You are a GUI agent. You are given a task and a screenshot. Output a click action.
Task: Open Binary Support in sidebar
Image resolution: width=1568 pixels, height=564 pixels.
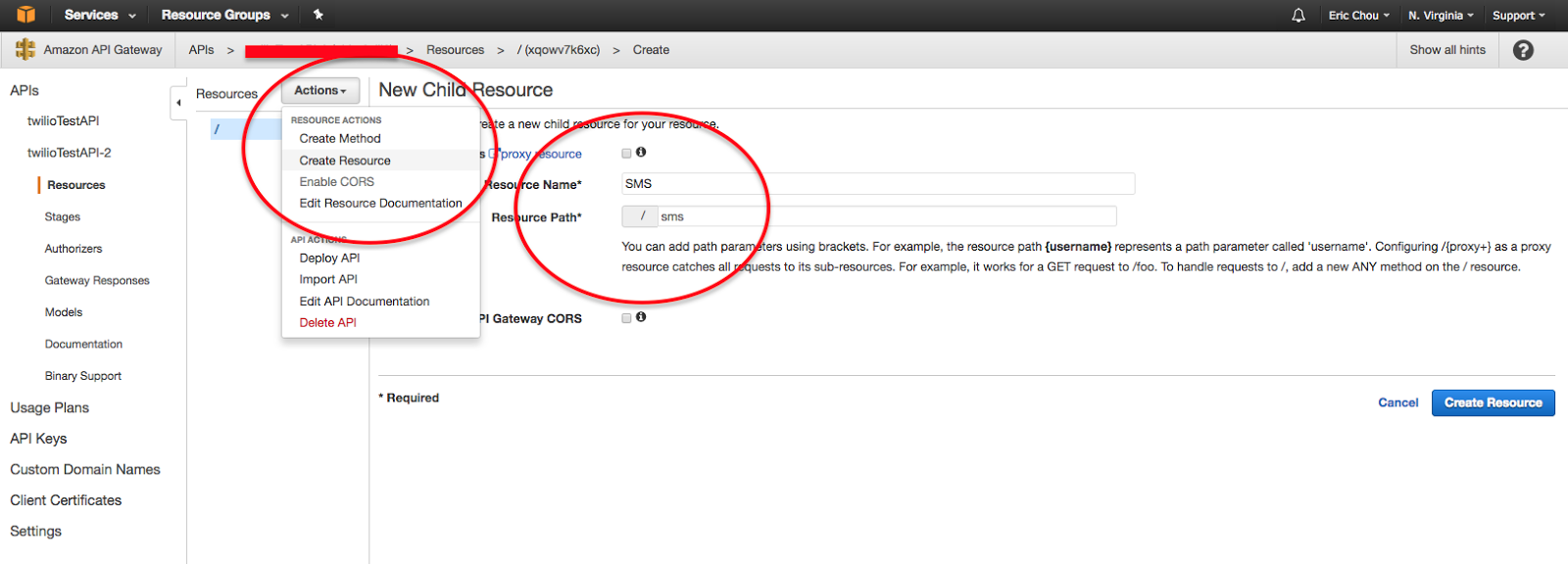82,376
